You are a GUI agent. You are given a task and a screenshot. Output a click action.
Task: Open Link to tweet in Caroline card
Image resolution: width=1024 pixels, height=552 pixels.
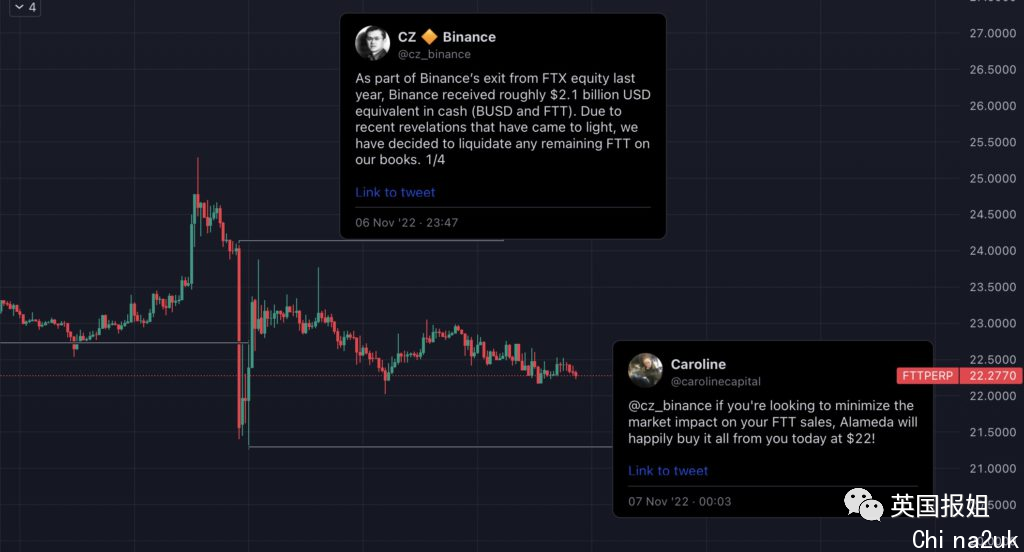point(668,471)
